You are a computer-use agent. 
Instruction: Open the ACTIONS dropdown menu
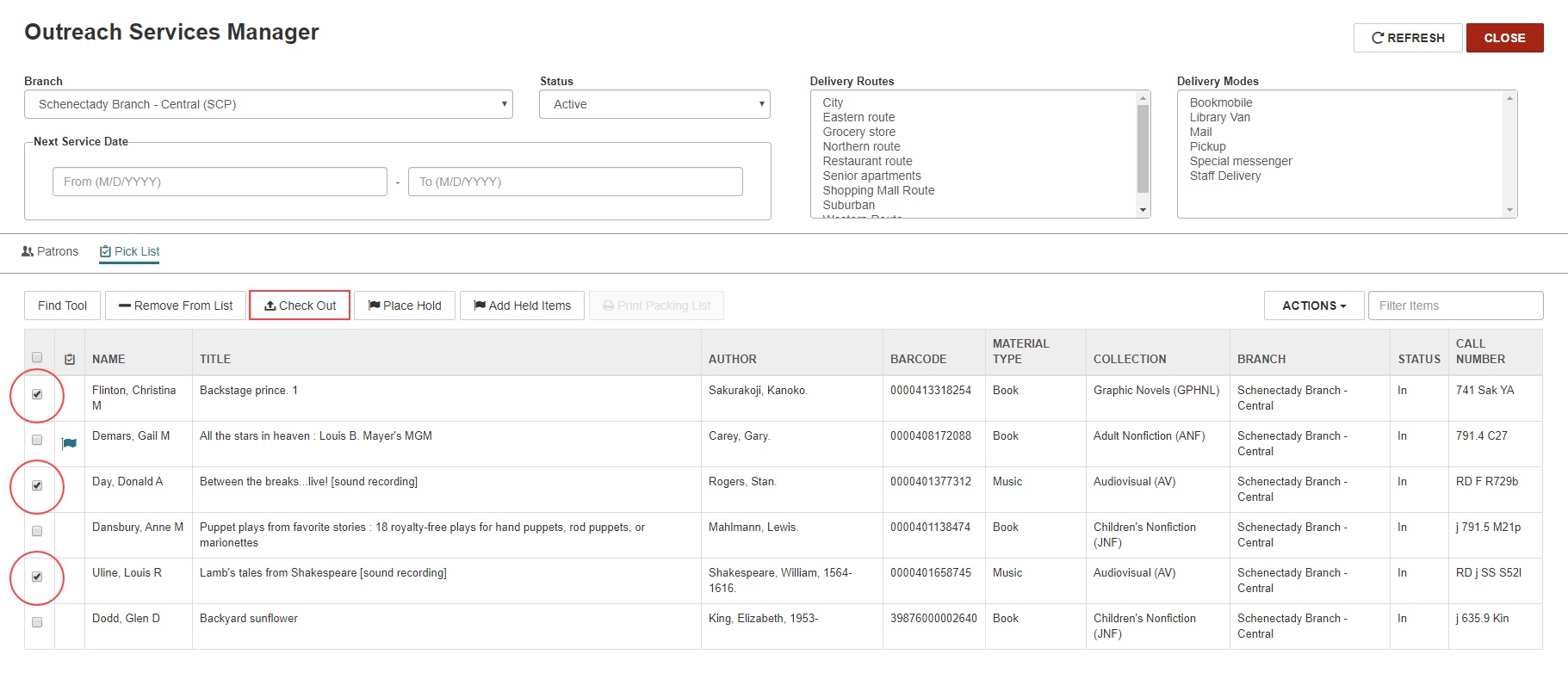(1314, 306)
